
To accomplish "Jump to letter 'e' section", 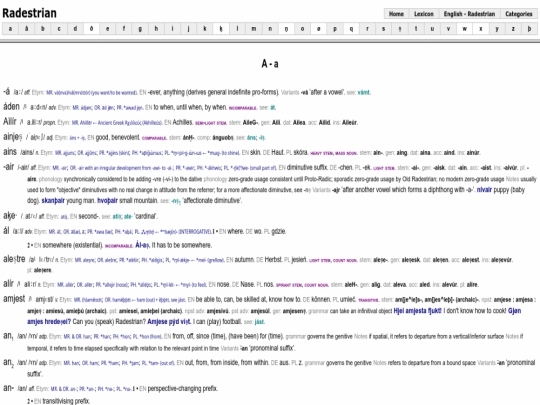I will coord(107,29).
